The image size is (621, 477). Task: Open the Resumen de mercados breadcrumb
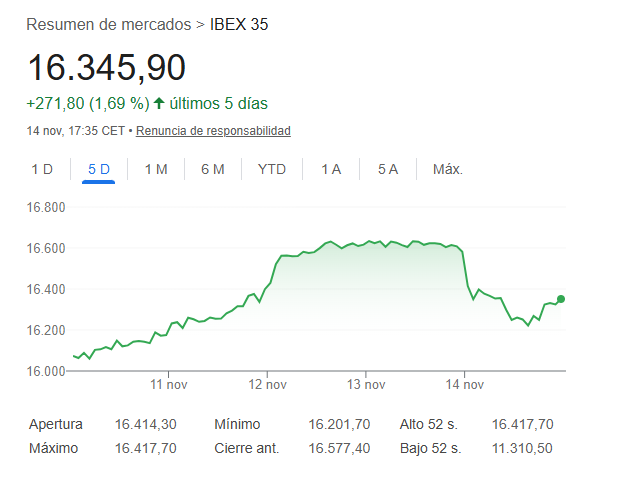coord(108,24)
